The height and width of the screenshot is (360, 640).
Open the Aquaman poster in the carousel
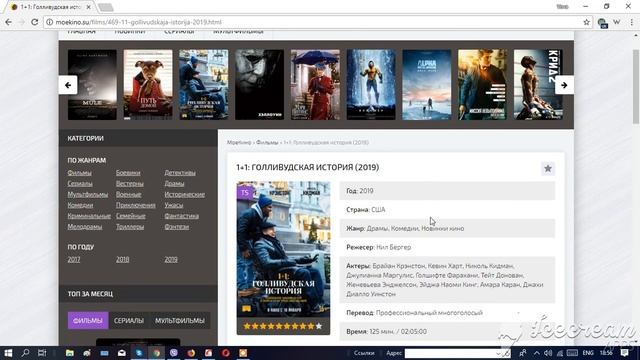(371, 85)
